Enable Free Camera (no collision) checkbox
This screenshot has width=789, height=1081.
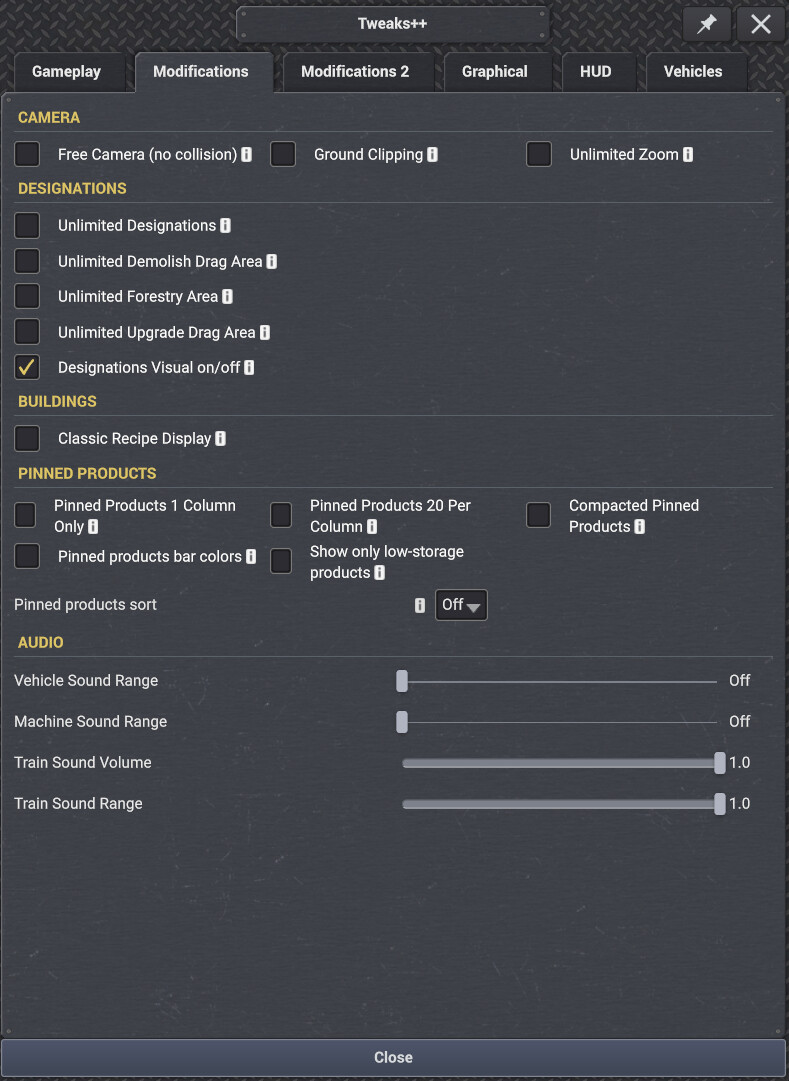[27, 154]
